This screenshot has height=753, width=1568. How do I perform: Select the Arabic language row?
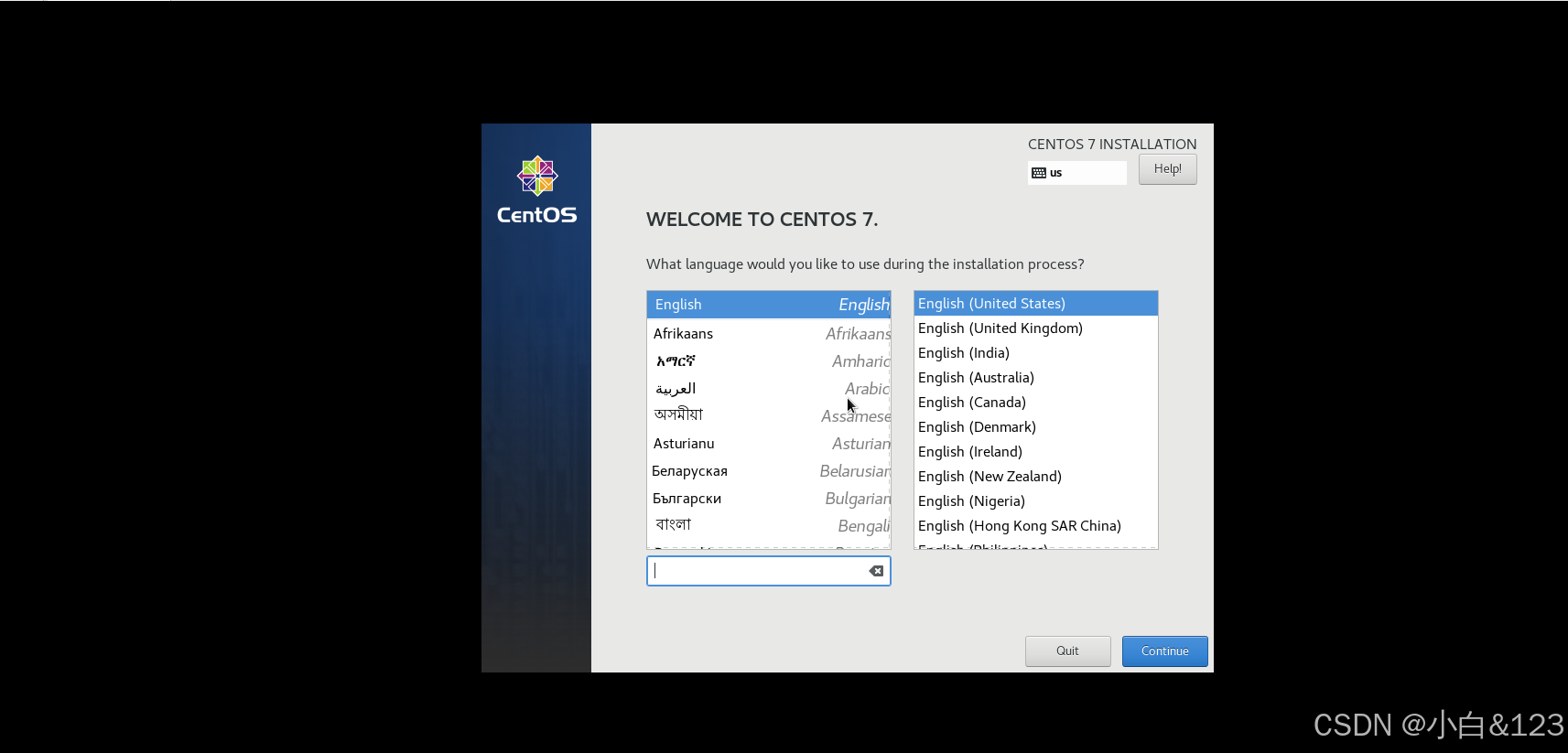(x=768, y=389)
